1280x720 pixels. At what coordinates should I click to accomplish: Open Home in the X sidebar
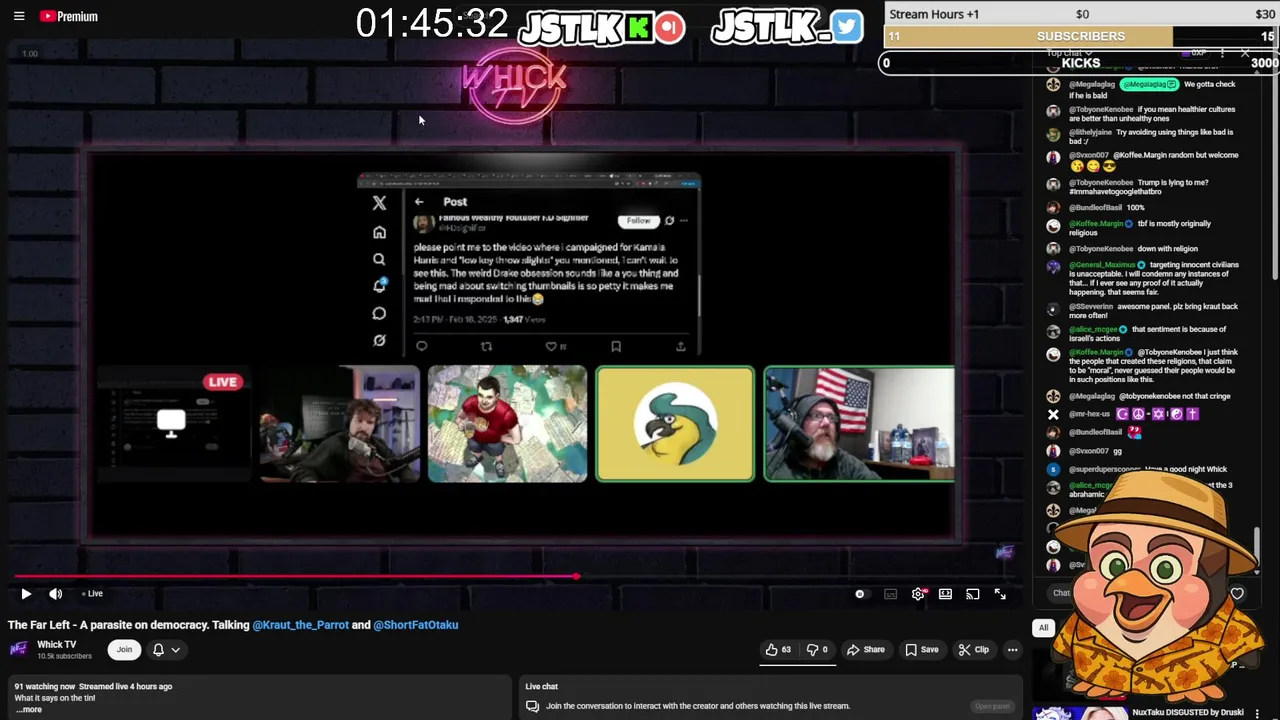tap(379, 232)
